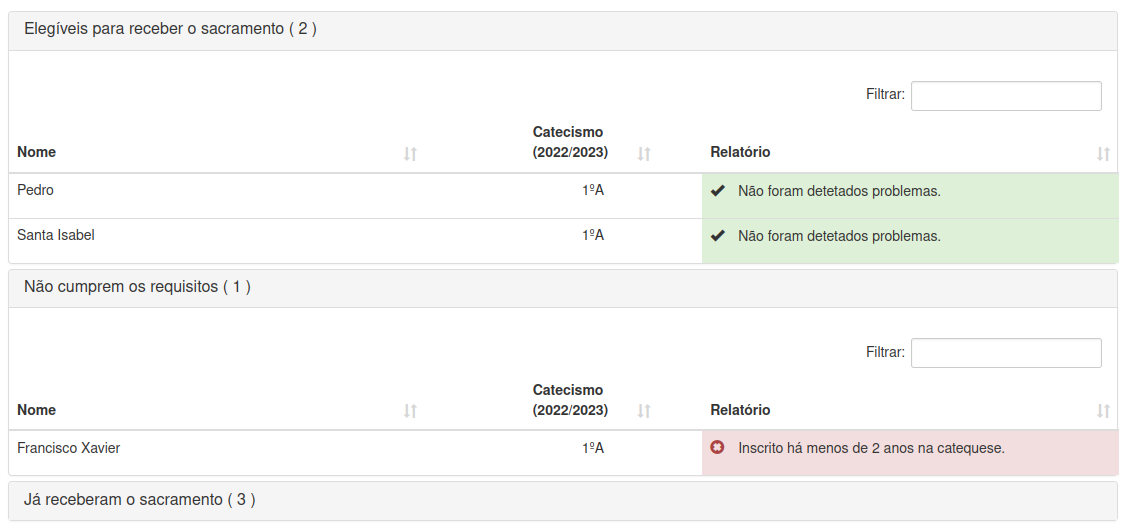
Task: Click Catecismo sort icon in requirements table
Action: point(644,411)
